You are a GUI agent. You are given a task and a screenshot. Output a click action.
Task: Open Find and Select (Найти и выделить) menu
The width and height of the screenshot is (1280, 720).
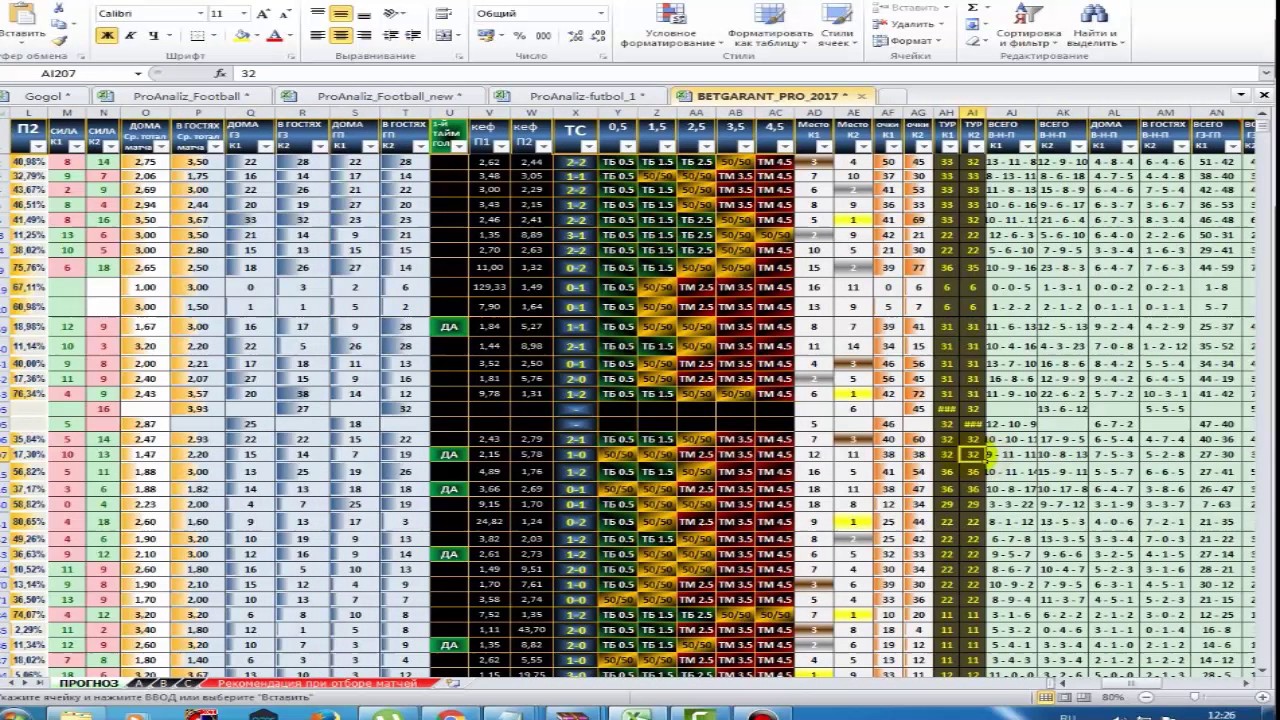pyautogui.click(x=1094, y=26)
